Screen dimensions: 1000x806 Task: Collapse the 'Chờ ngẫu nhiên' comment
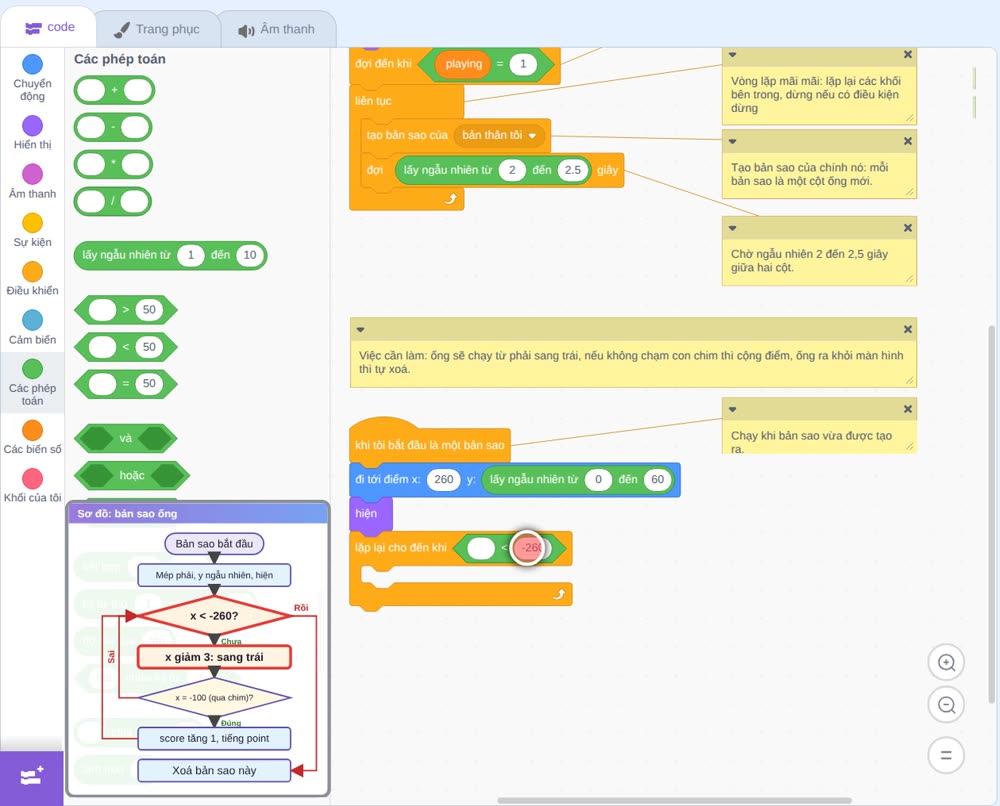pyautogui.click(x=733, y=228)
